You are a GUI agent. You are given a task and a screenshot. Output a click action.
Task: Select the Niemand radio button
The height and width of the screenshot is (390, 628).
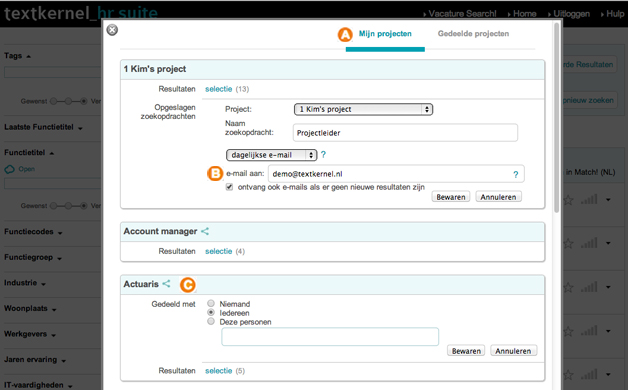click(211, 303)
